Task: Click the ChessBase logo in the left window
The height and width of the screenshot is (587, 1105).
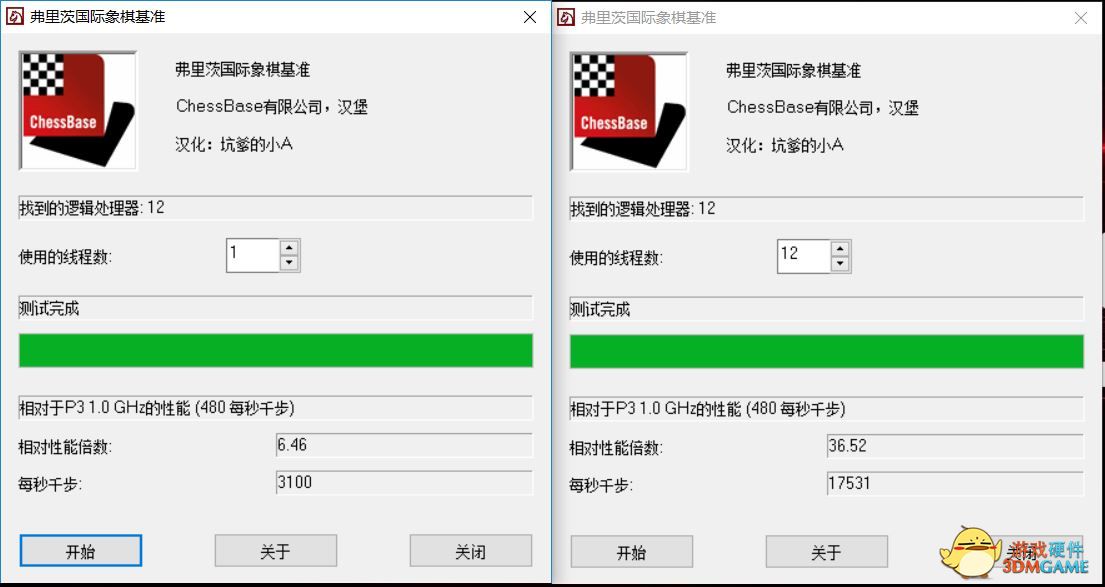Action: (x=78, y=111)
